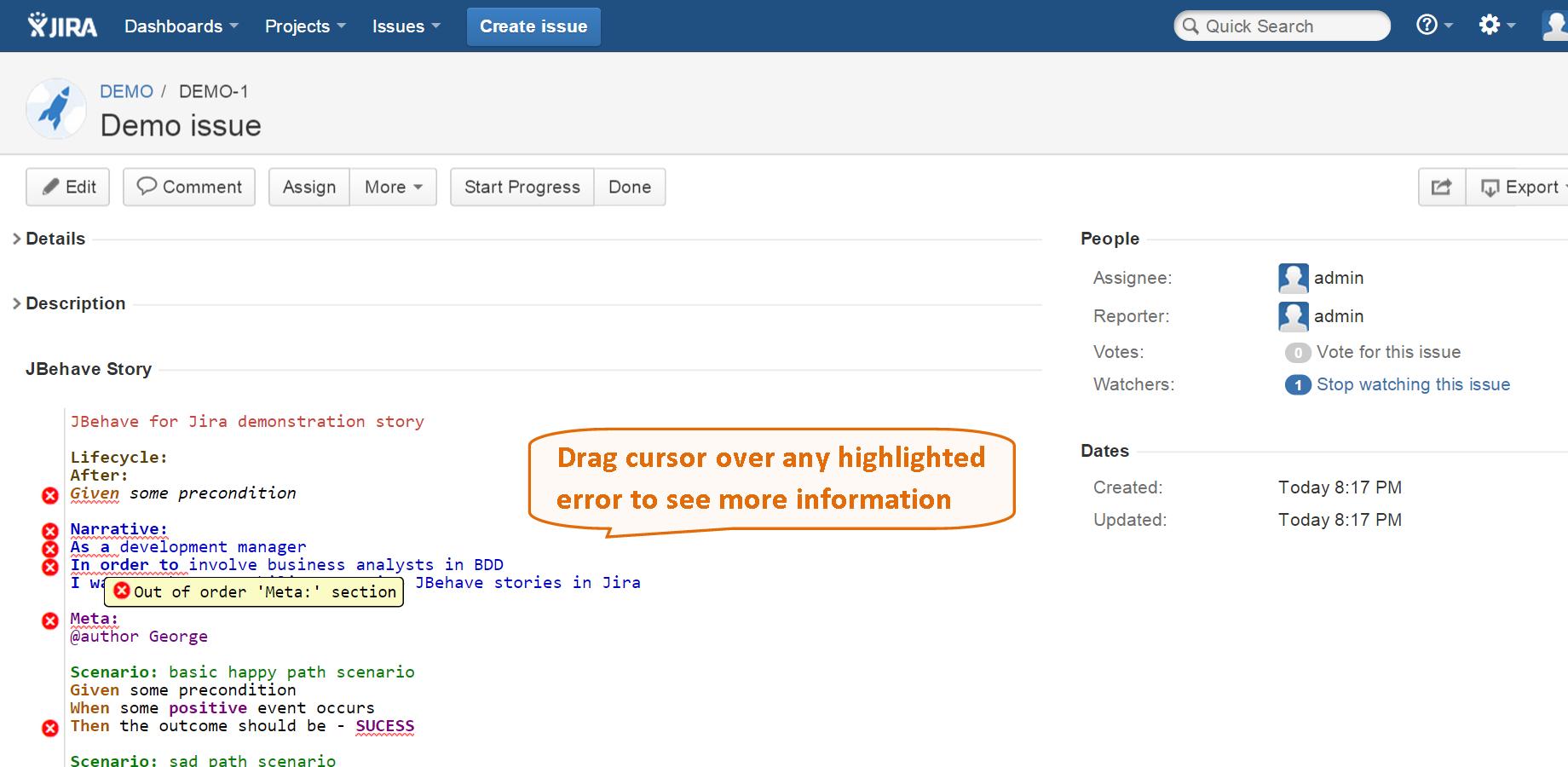The height and width of the screenshot is (767, 1568).
Task: Click the assignee admin avatar
Action: click(x=1294, y=278)
